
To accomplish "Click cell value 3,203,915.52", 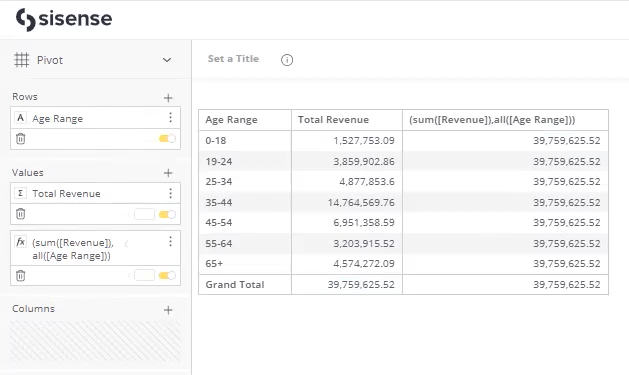I will pyautogui.click(x=364, y=243).
